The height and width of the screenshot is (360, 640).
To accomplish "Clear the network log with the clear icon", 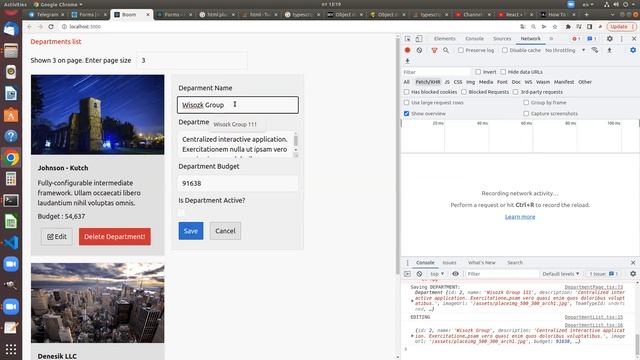I will point(419,50).
